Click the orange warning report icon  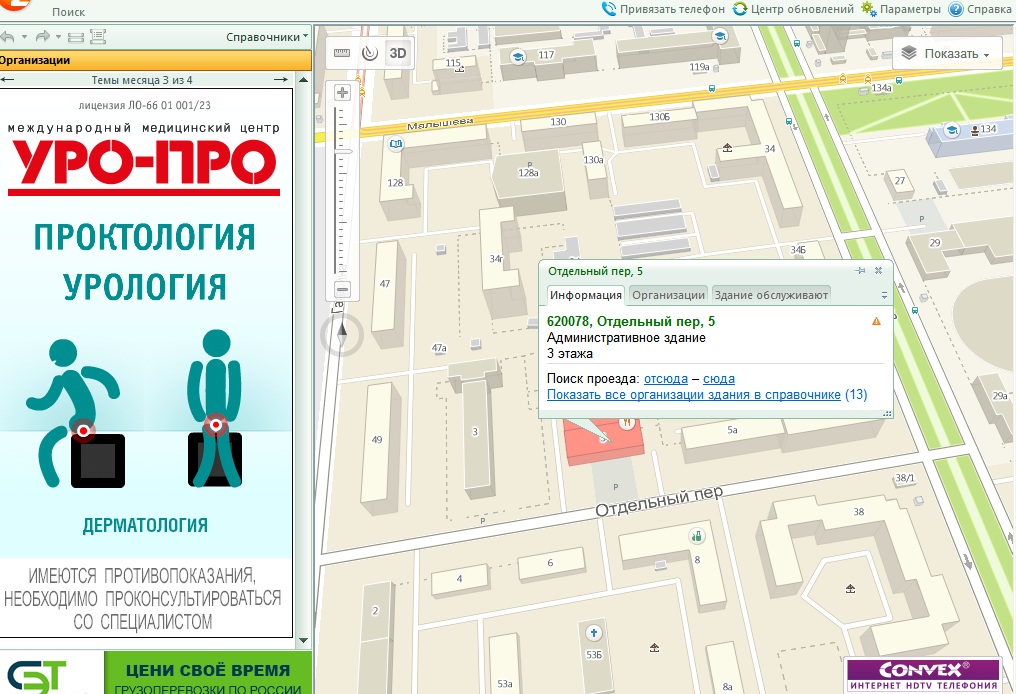876,321
